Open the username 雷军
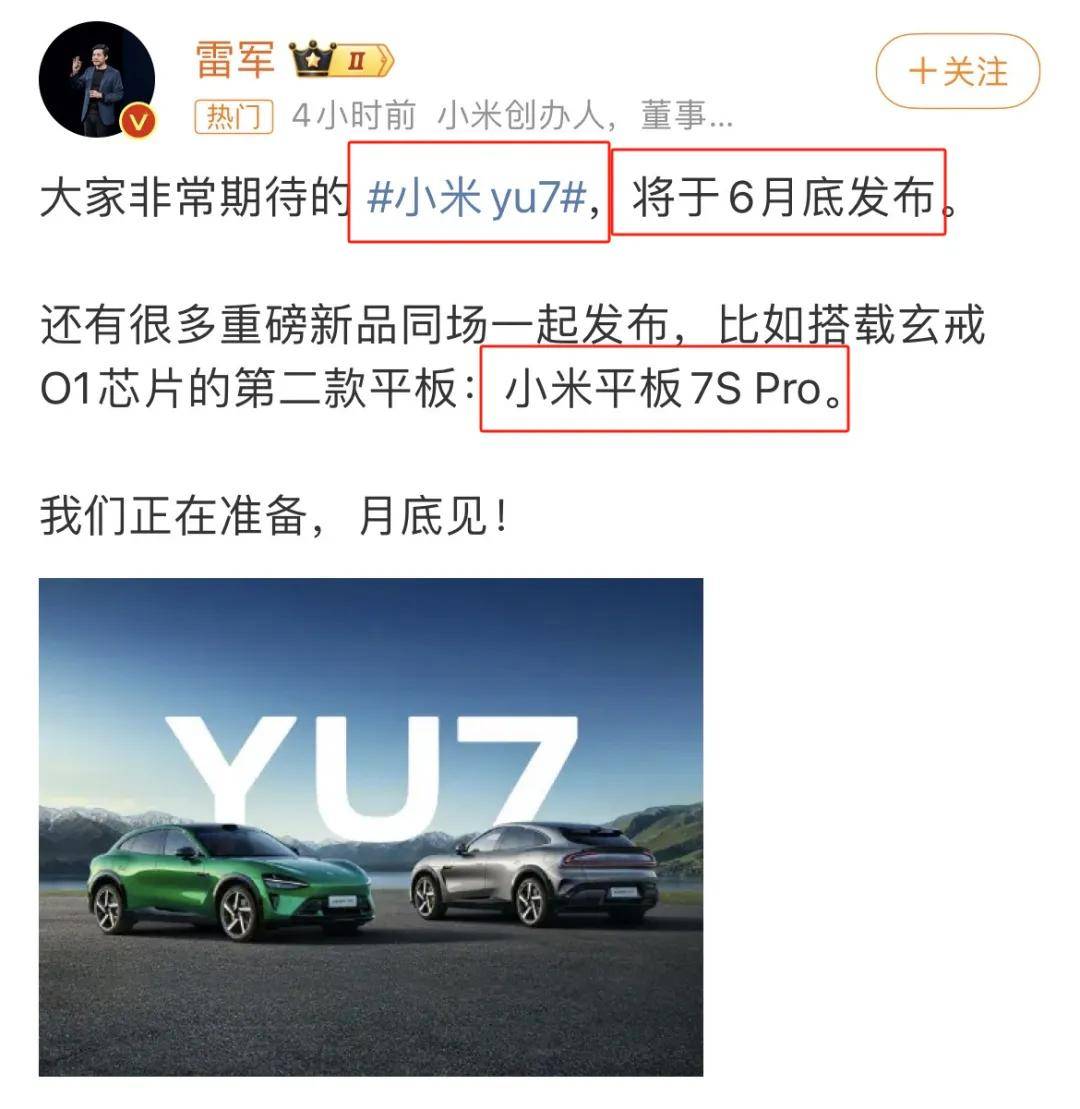The height and width of the screenshot is (1109, 1080). (235, 59)
